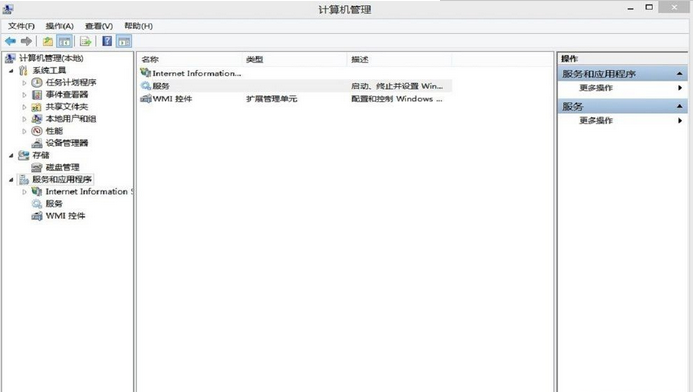Collapse 服务和应用程序 actions section arrow
Viewport: 693px width, 392px height.
coord(680,74)
